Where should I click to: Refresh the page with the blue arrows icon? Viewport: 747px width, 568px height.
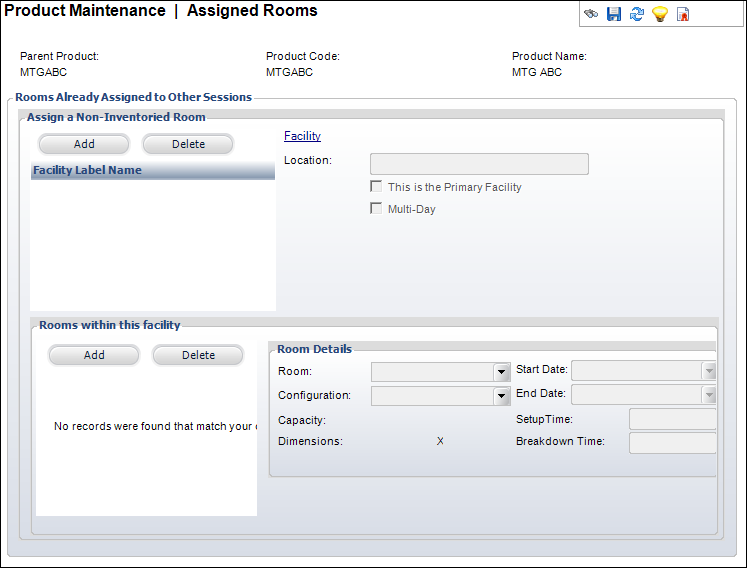click(x=636, y=14)
